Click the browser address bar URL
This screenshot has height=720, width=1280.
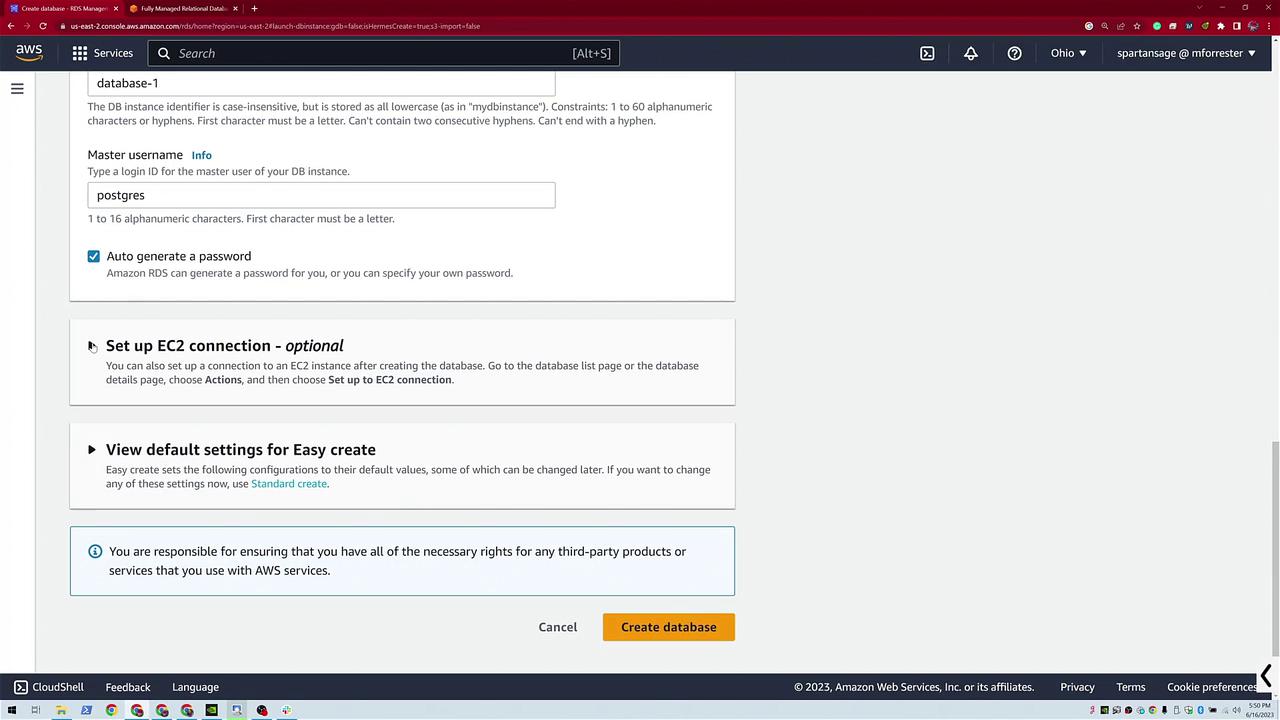(x=275, y=26)
